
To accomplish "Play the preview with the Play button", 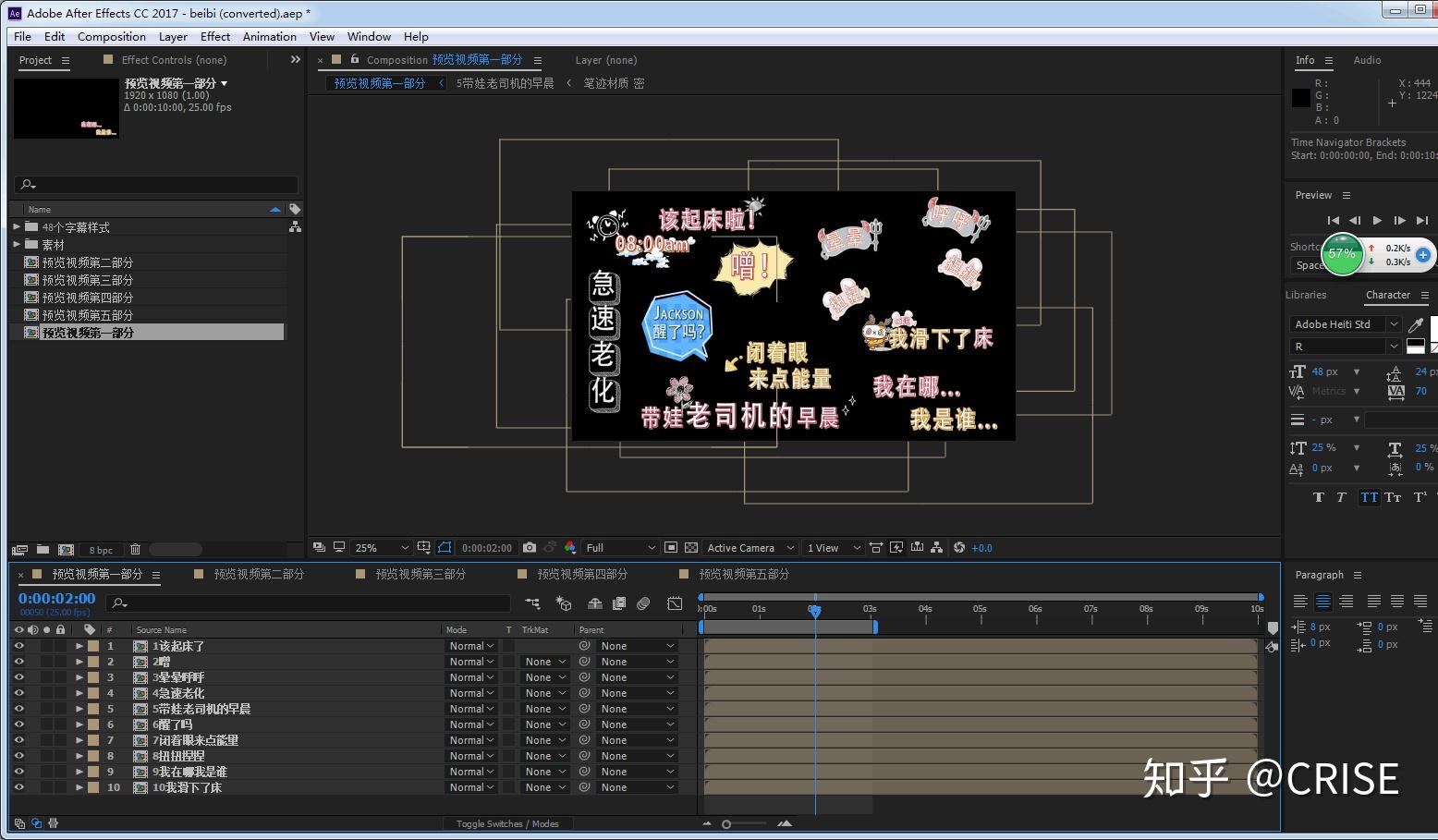I will (1377, 220).
